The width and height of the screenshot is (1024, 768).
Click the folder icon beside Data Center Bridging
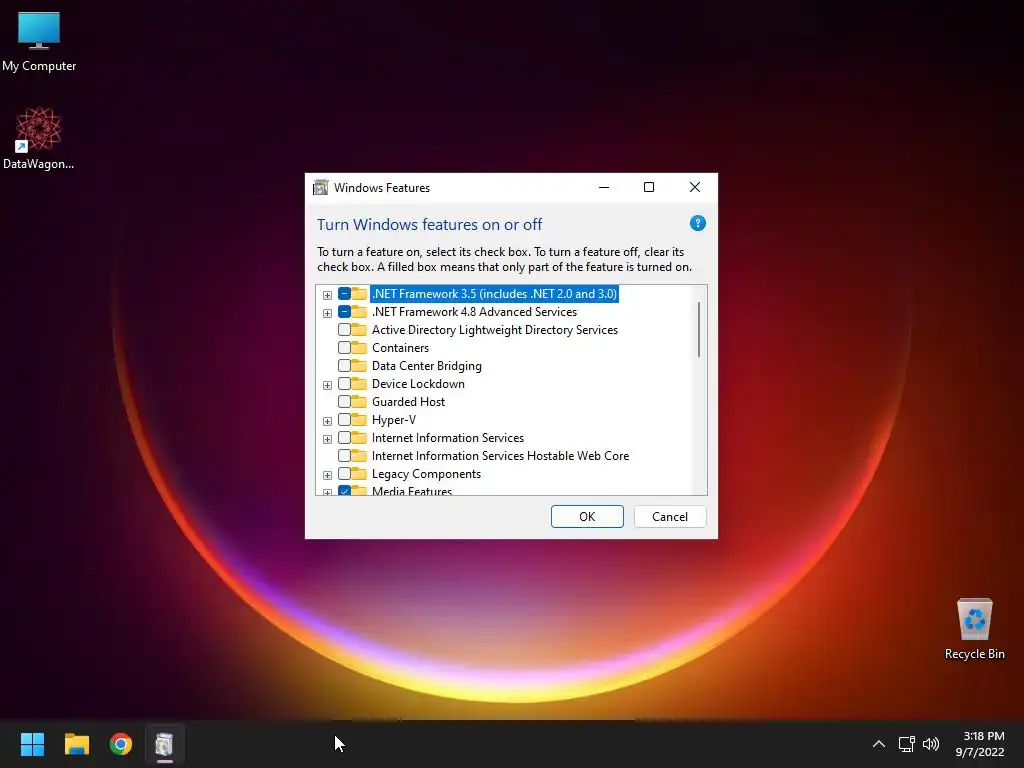pyautogui.click(x=359, y=366)
